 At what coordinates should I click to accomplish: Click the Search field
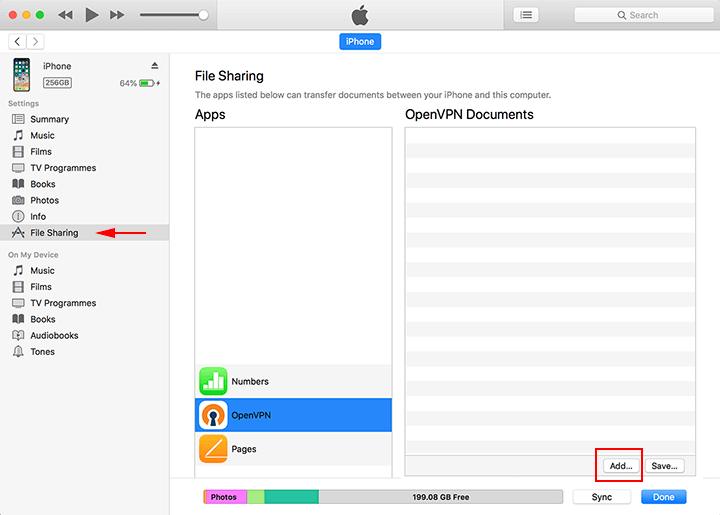point(644,15)
